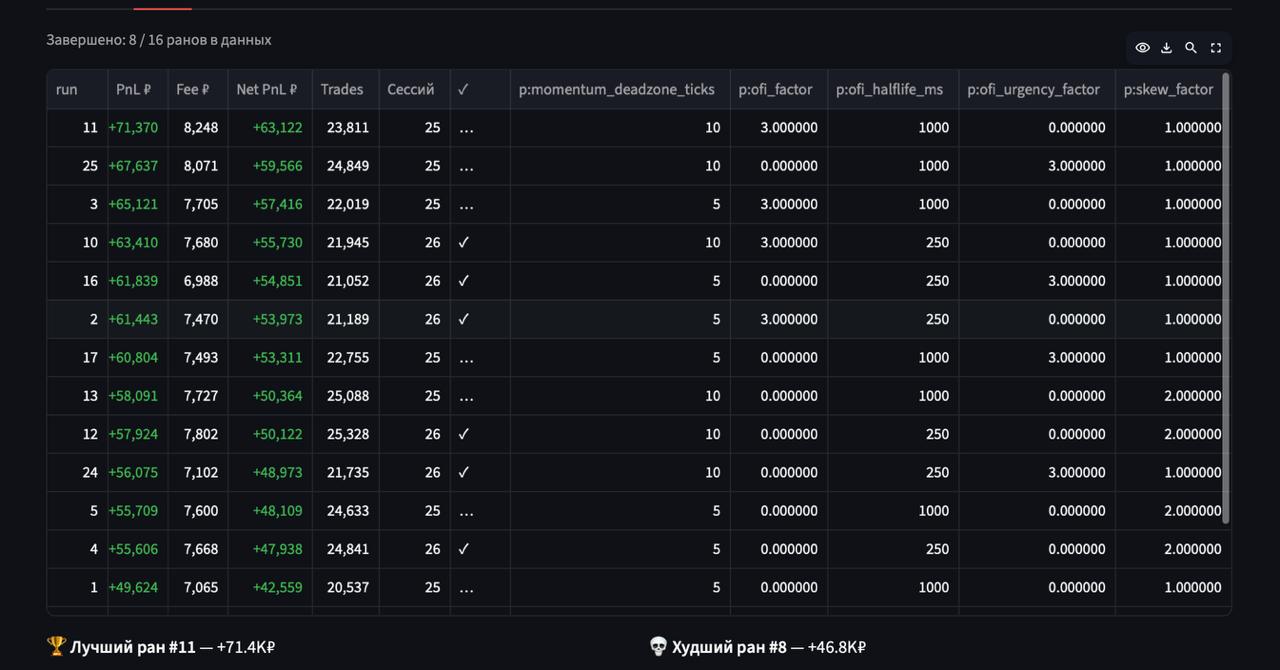1280x670 pixels.
Task: Click the ellipsis in run 25 row
Action: tap(466, 166)
